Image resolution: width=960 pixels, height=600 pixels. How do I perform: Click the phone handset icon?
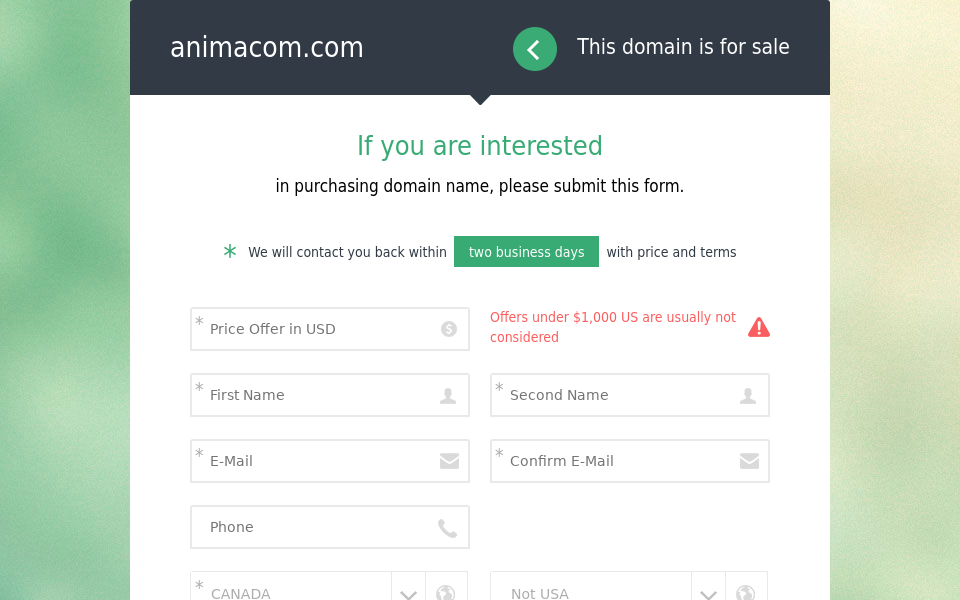click(448, 528)
